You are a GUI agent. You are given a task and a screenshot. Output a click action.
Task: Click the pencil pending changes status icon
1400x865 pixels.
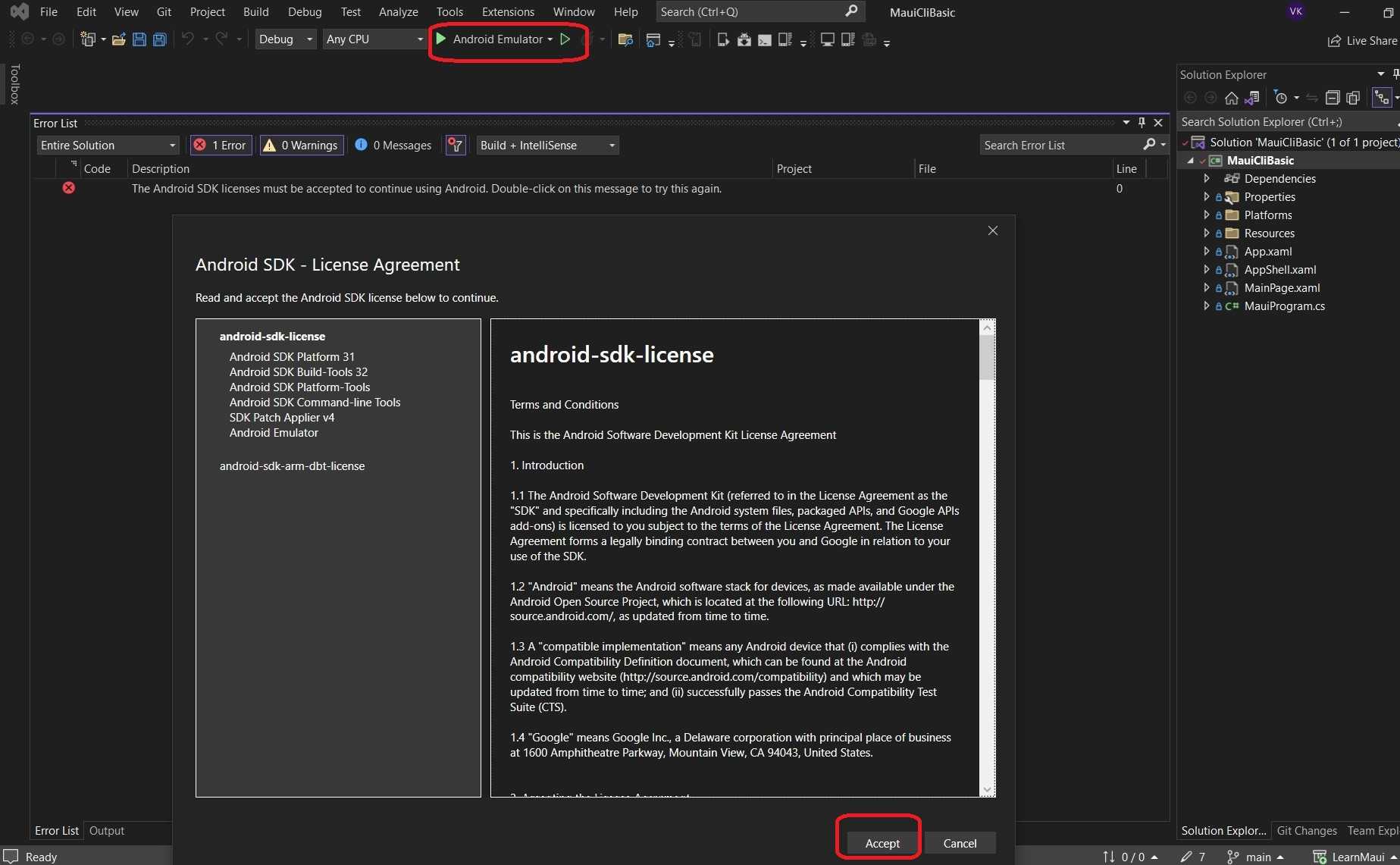point(1187,857)
